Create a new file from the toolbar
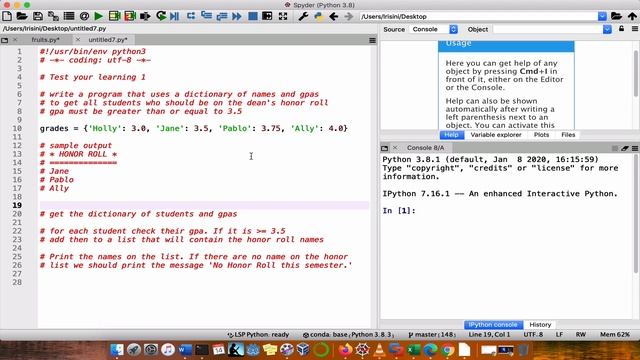This screenshot has height=360, width=640. [7, 16]
